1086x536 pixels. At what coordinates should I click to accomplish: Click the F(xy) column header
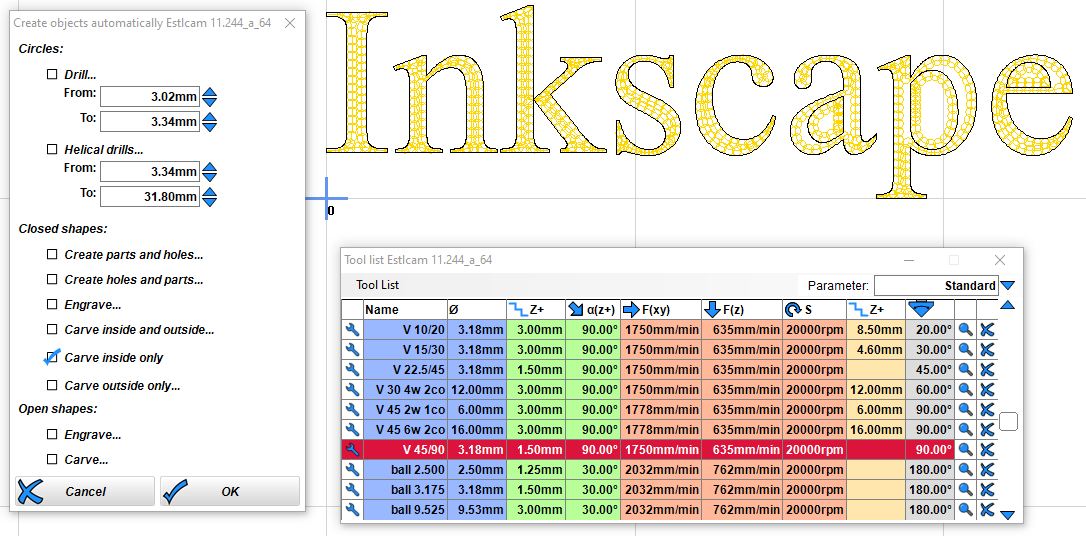(x=661, y=310)
